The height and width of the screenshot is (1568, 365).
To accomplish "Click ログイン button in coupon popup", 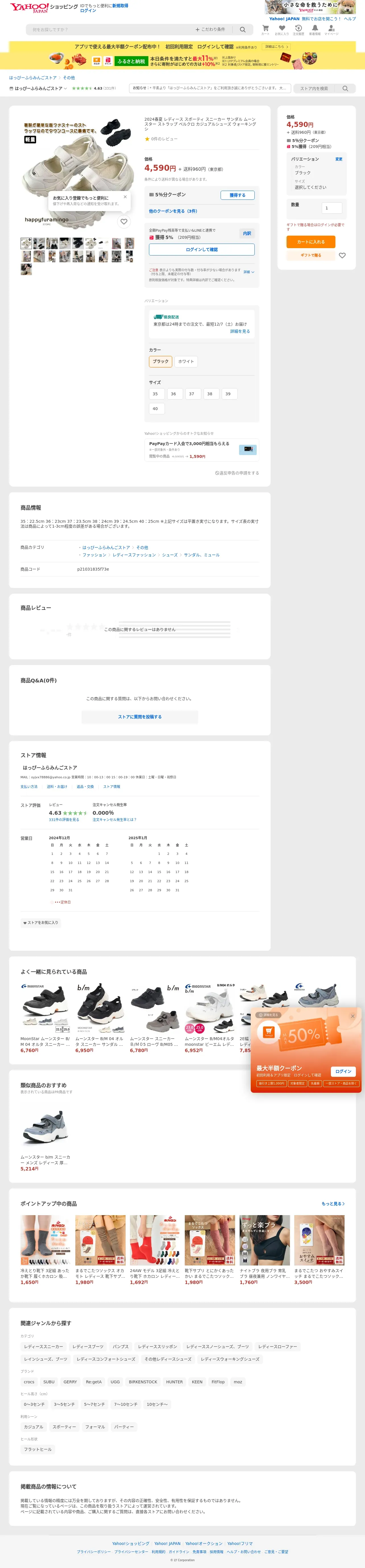I will (343, 1071).
